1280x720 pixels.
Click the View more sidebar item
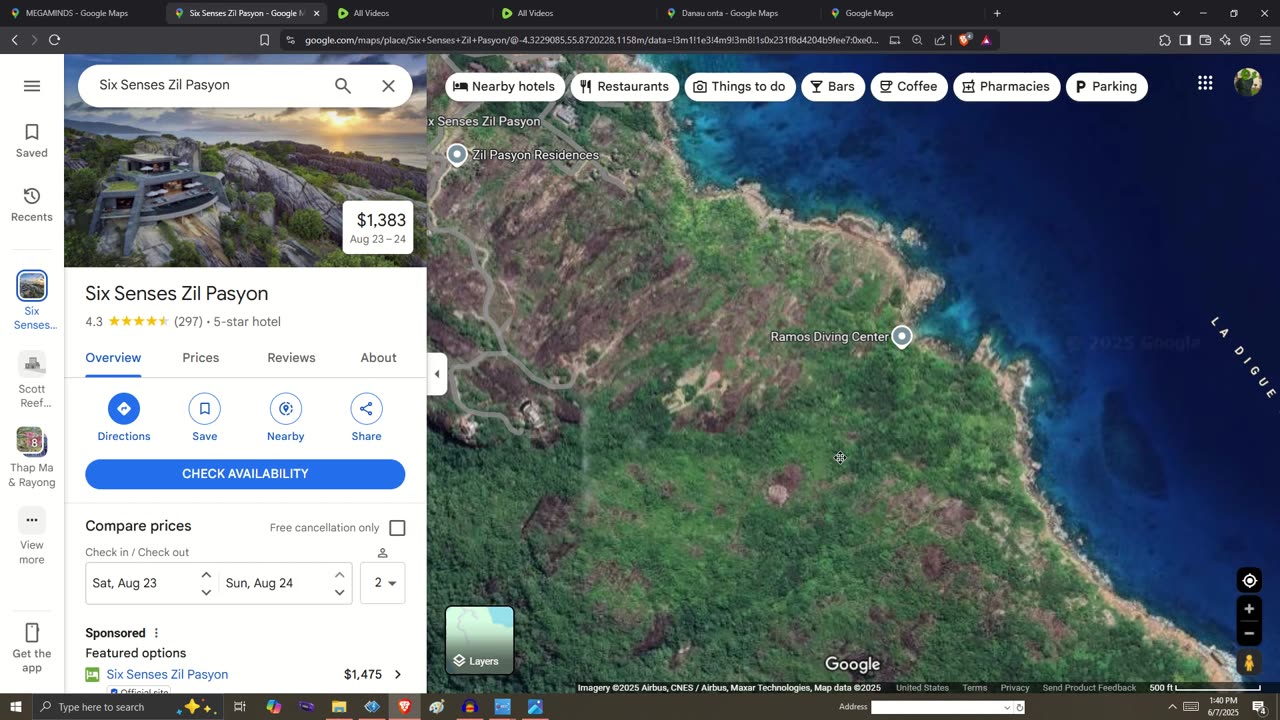[x=32, y=538]
